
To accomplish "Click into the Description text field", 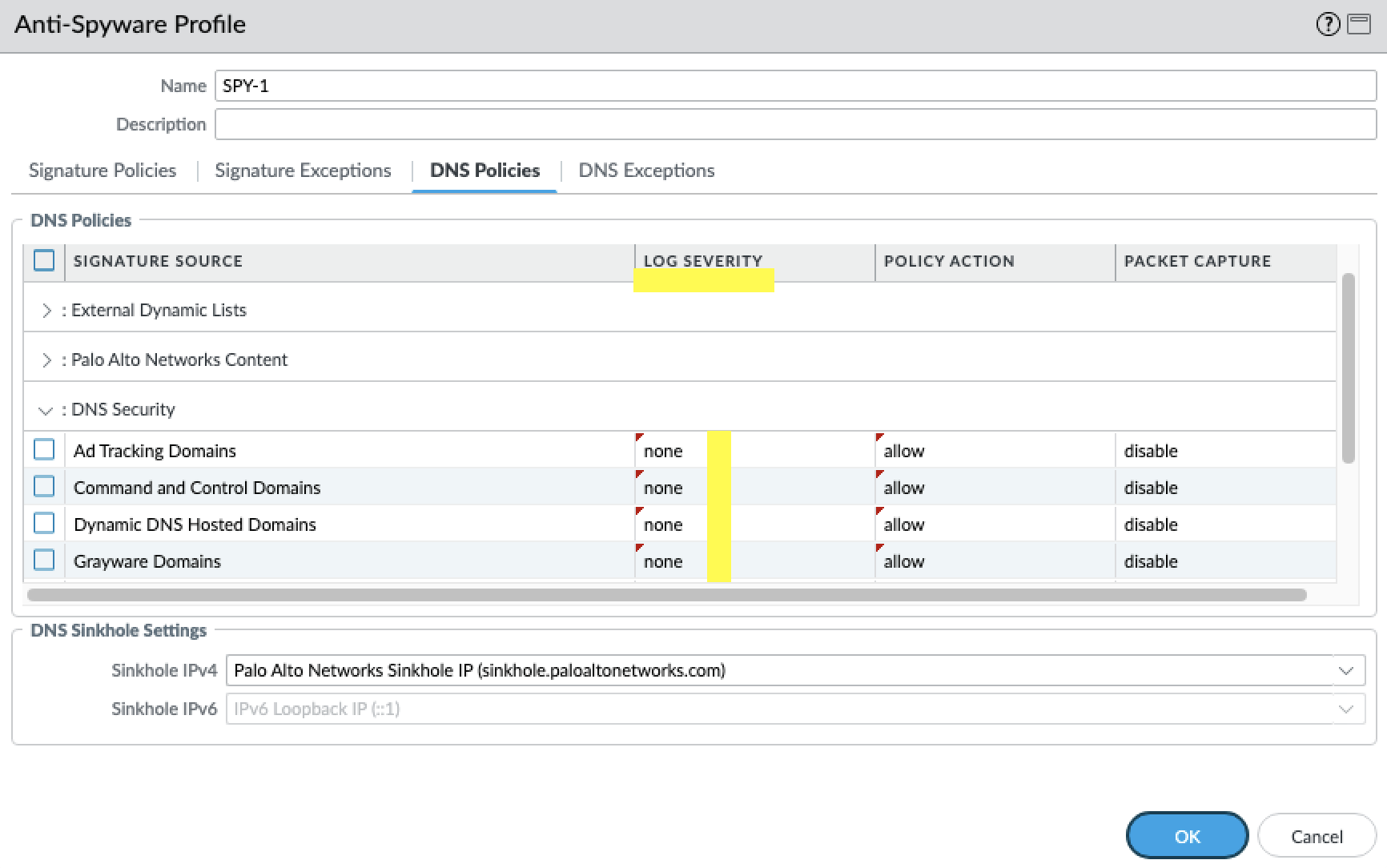I will (x=794, y=124).
